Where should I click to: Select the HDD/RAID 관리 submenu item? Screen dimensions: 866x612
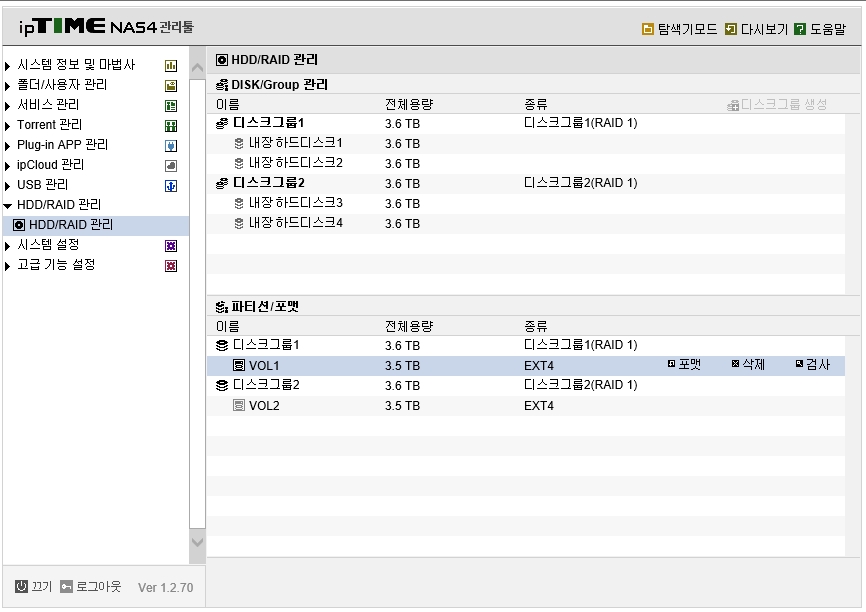[96, 225]
